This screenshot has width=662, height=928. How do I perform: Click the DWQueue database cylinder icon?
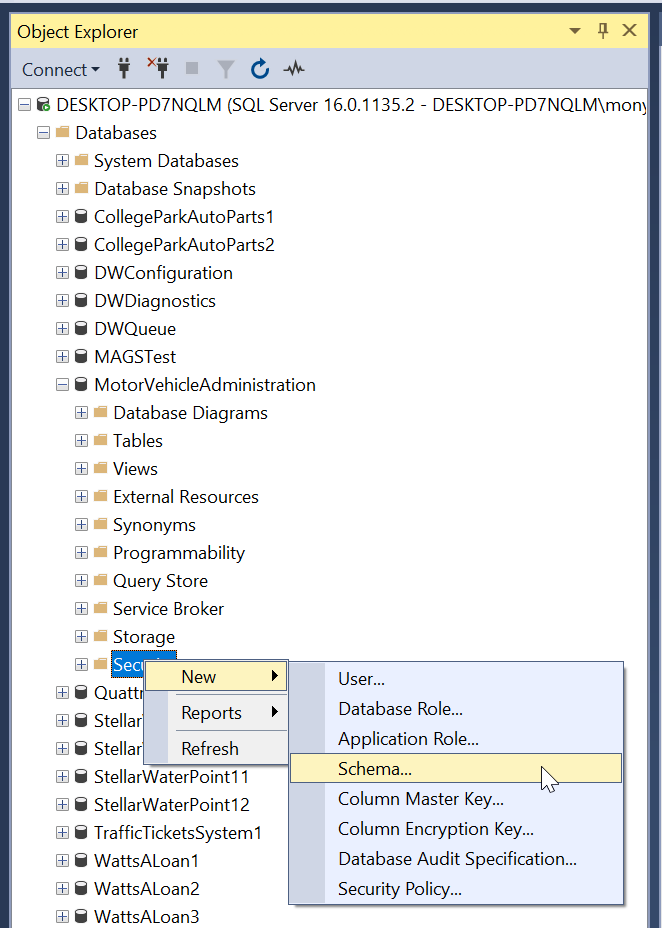tap(81, 328)
